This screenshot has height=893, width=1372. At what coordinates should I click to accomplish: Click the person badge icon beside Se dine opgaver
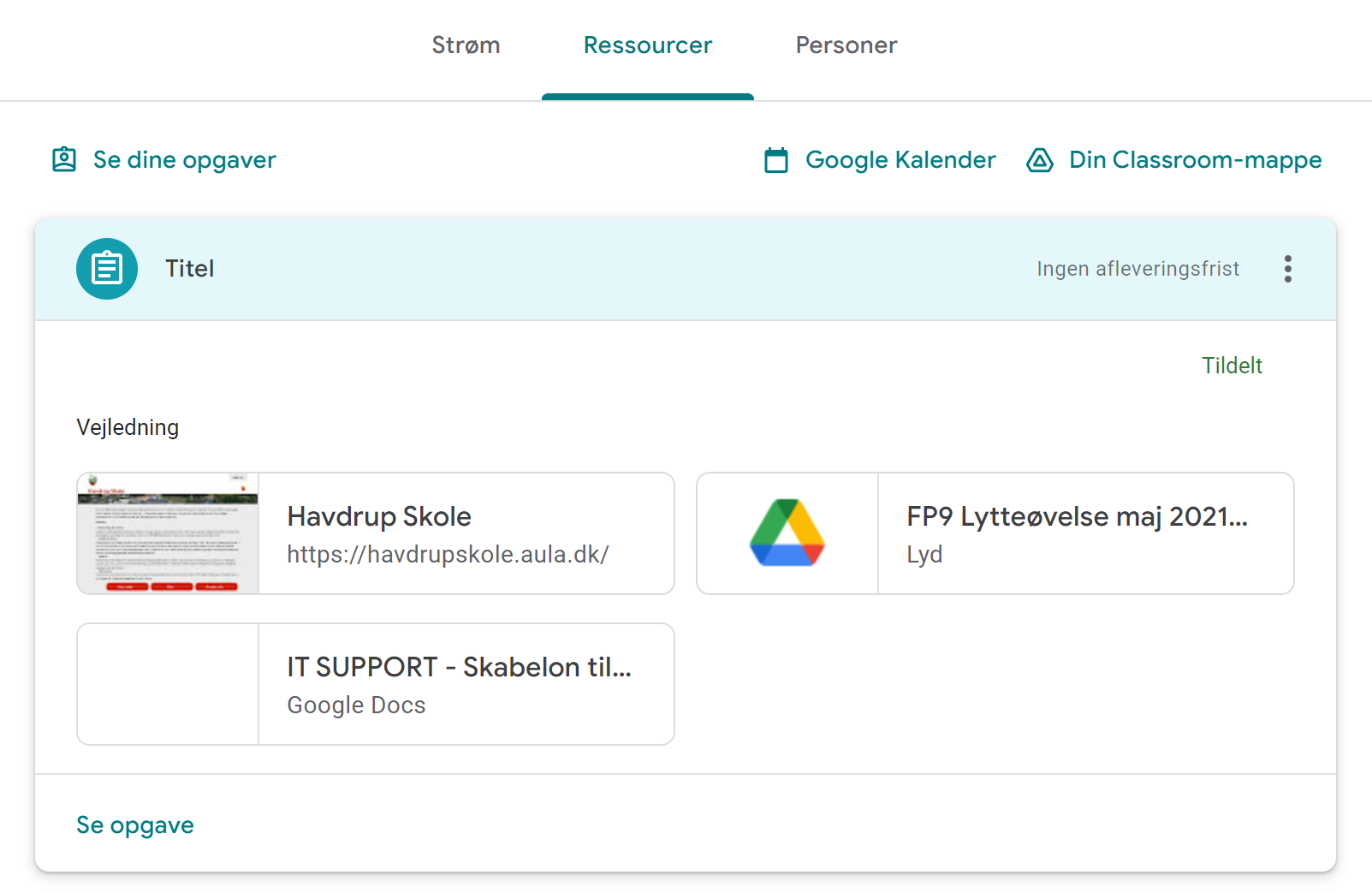pos(64,160)
